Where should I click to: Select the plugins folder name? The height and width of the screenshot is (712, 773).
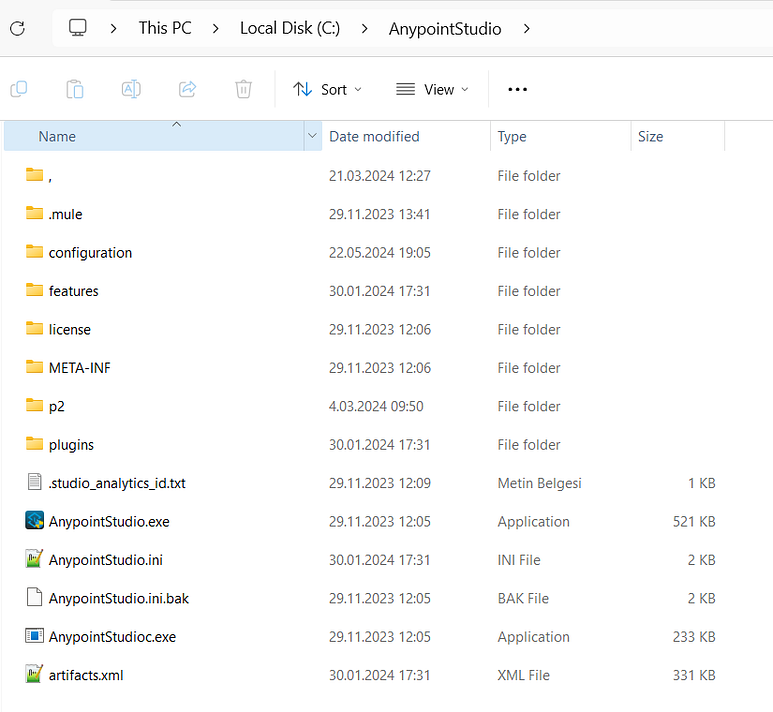(x=71, y=445)
